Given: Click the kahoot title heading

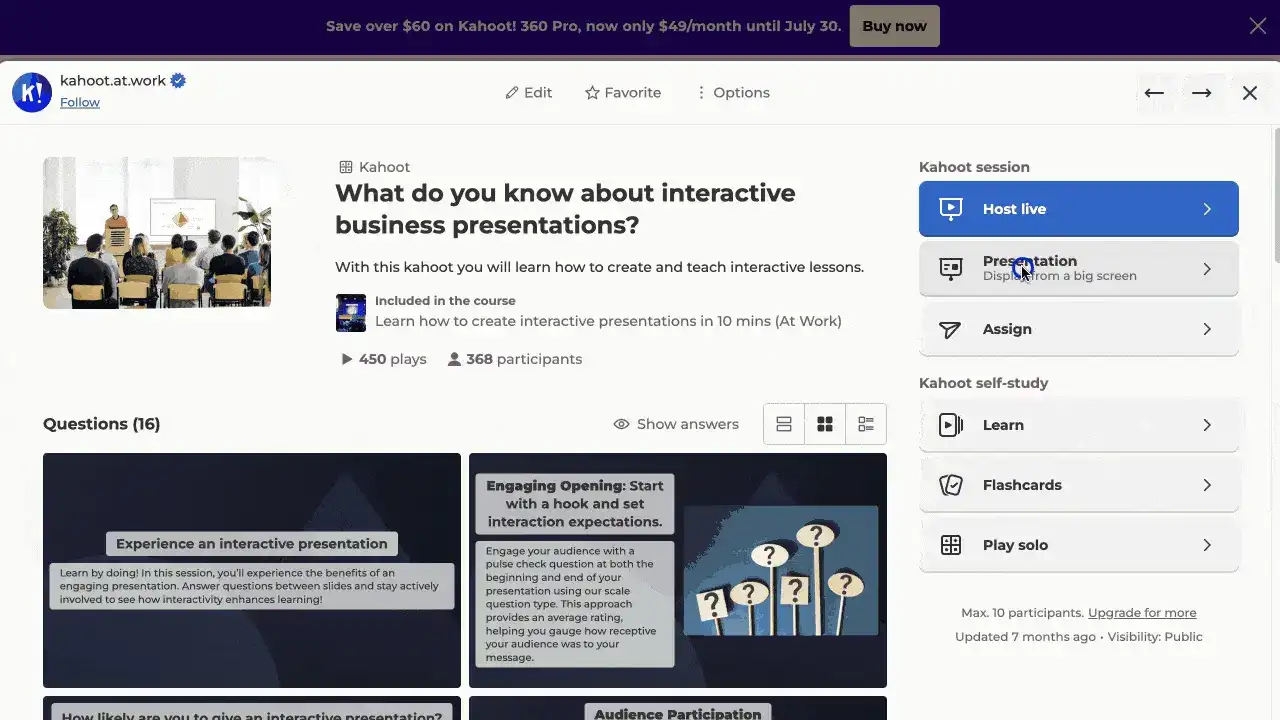Looking at the screenshot, I should click(x=565, y=209).
